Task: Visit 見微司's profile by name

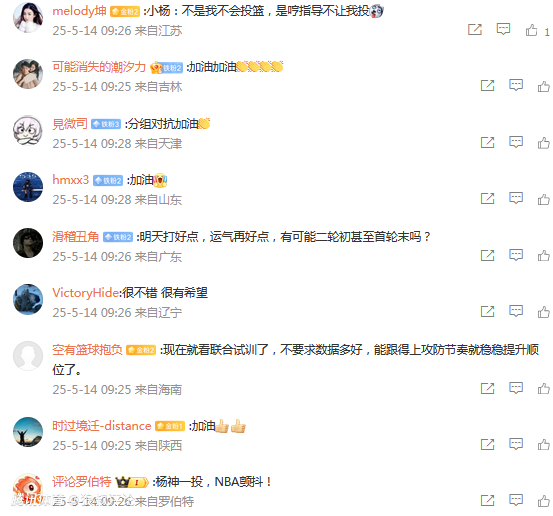Action: 70,124
